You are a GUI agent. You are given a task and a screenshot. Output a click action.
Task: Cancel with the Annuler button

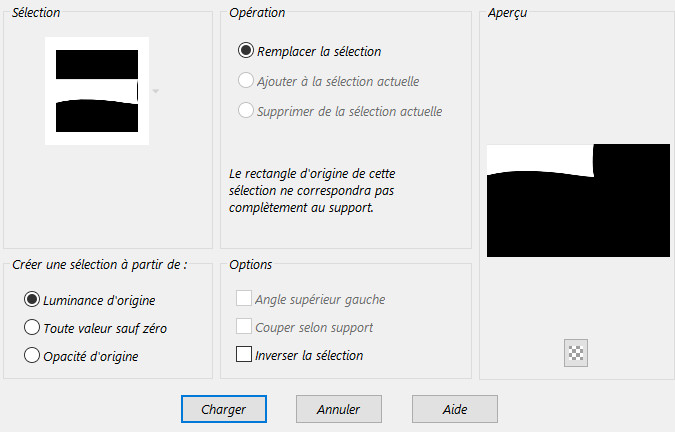point(339,409)
